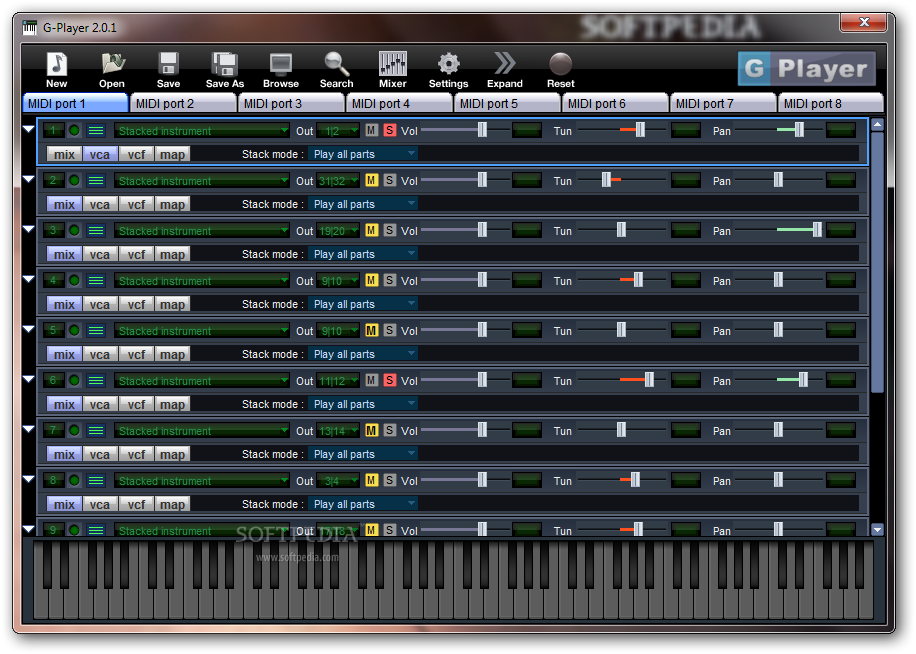
Task: Select the vca button on channel 2
Action: pos(100,204)
